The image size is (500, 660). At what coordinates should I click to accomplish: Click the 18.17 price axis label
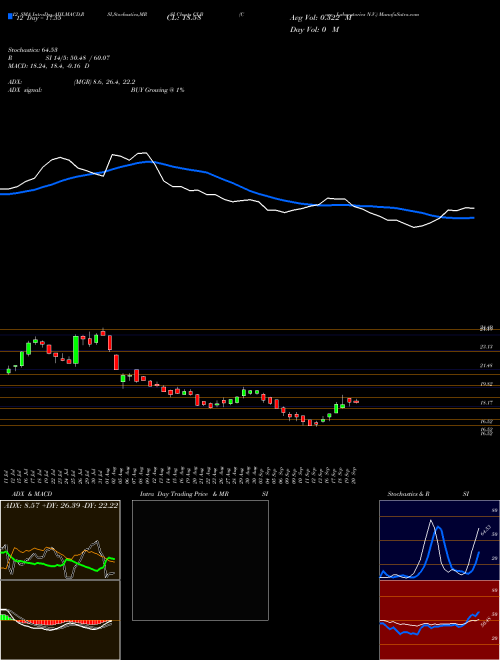[x=487, y=403]
